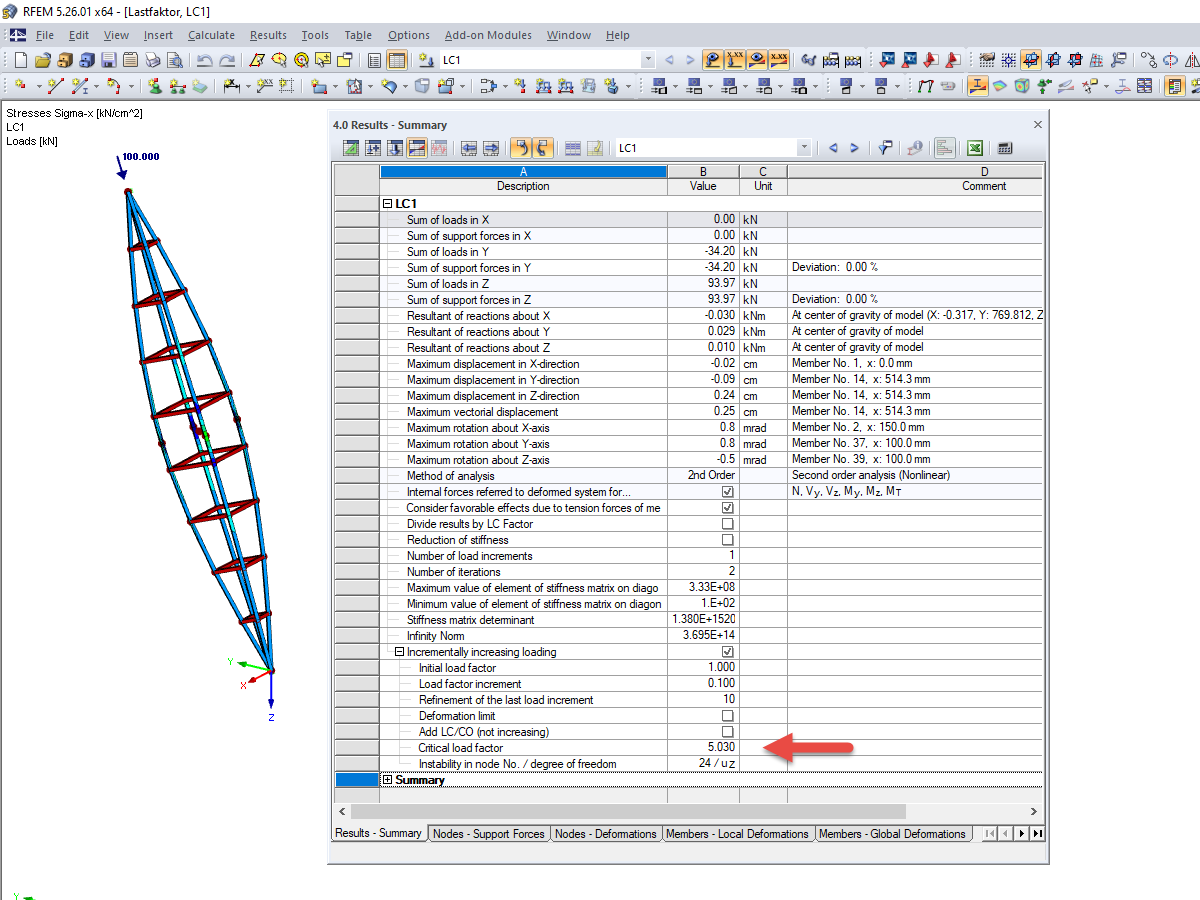
Task: Toggle 'Consider favorable effects due to tension' checkbox
Action: click(727, 508)
